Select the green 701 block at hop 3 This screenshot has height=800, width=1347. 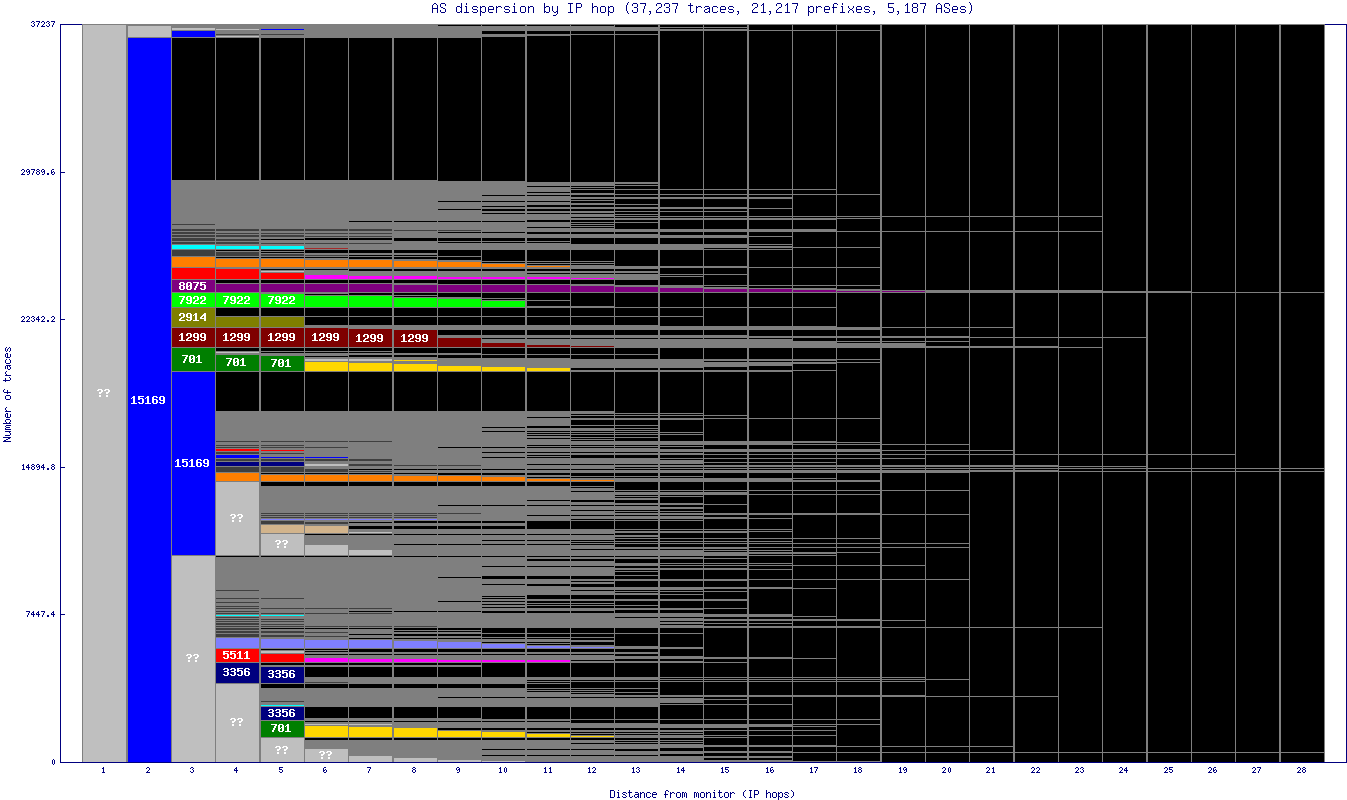coord(192,359)
